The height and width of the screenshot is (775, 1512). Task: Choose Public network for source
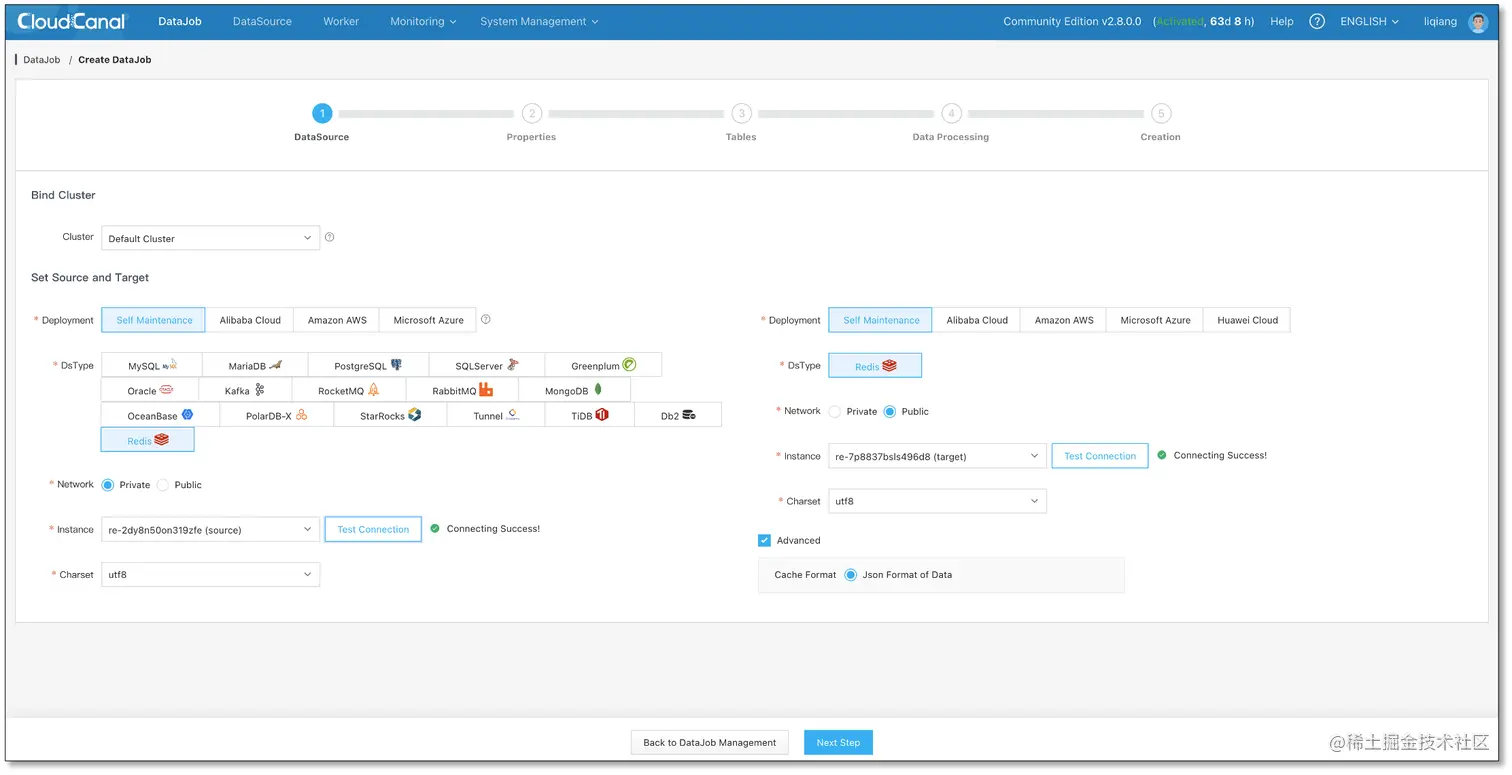click(163, 485)
